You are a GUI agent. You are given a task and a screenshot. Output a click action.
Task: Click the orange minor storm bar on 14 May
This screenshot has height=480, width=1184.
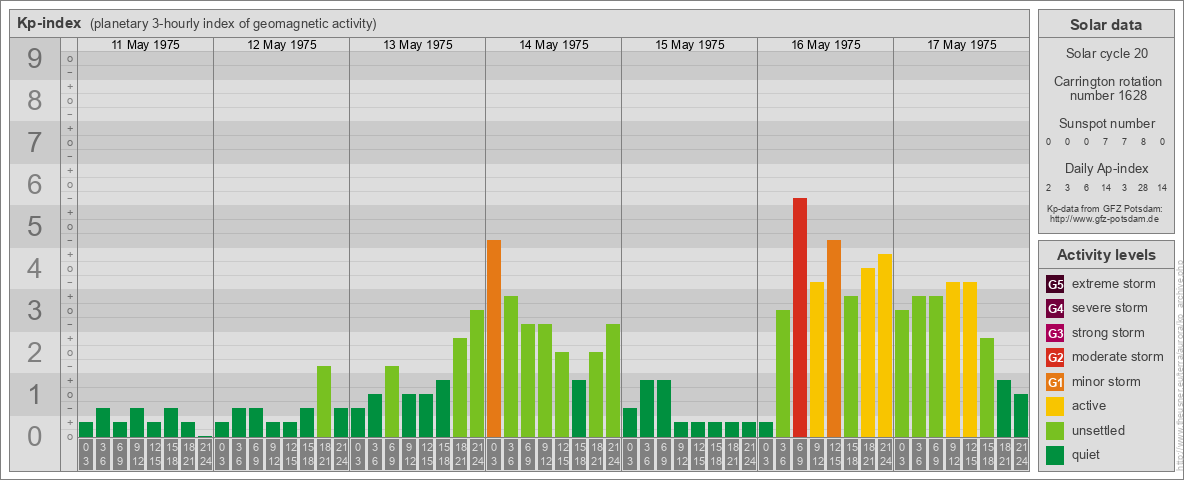click(494, 338)
